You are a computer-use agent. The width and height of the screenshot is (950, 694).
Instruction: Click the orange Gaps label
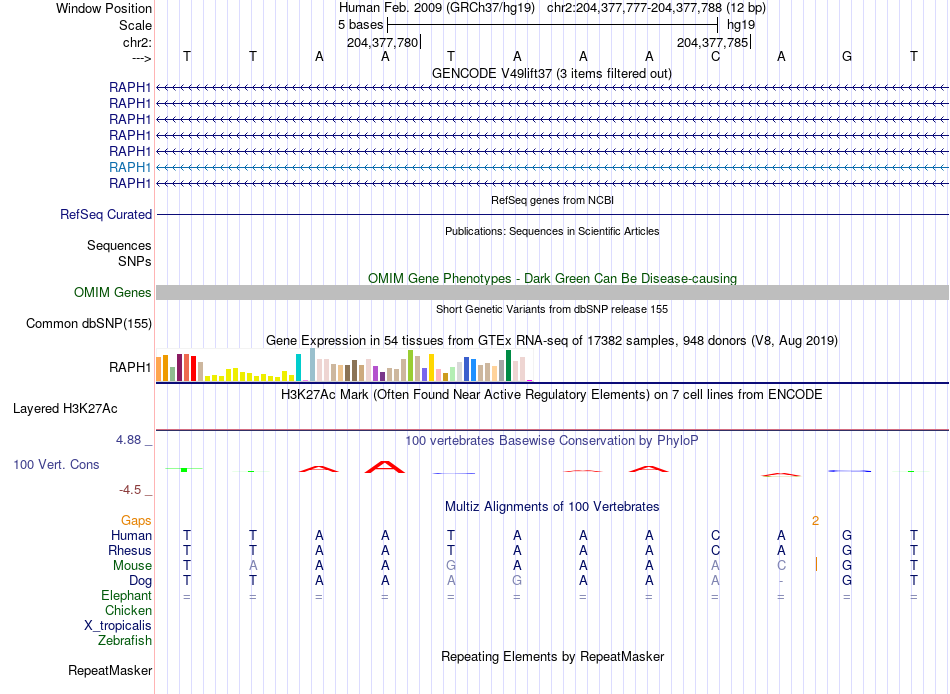pos(136,521)
